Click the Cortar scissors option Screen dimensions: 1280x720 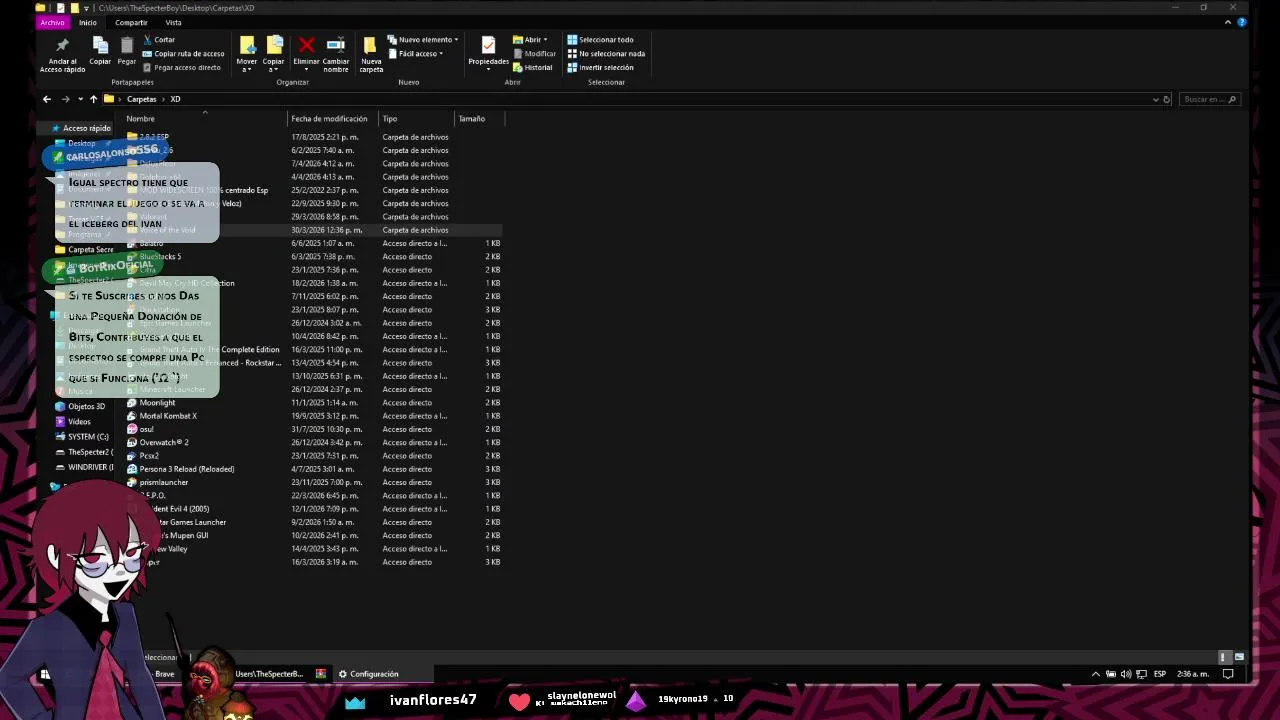click(158, 40)
